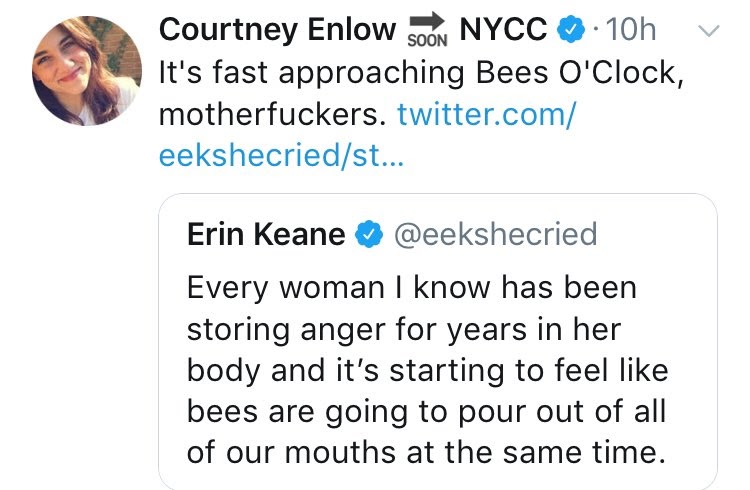Viewport: 750px width, 490px height.
Task: Expand the tweet options chevron
Action: point(707,32)
